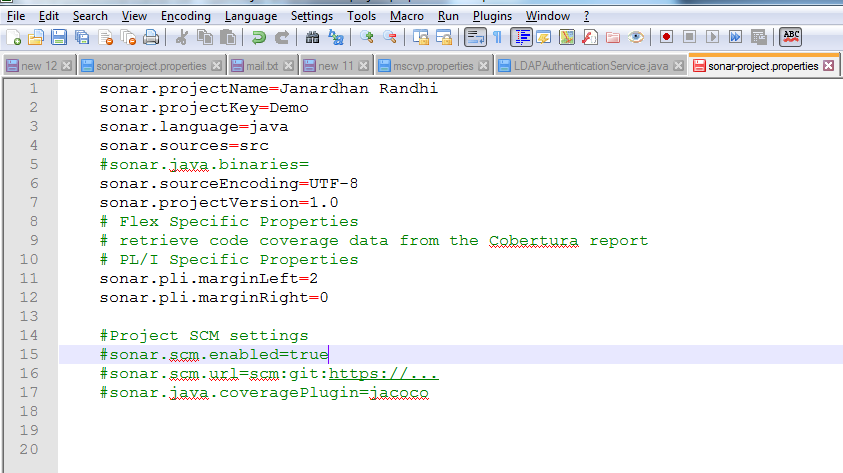Toggle the monitoring eye icon
843x473 pixels.
pos(636,37)
